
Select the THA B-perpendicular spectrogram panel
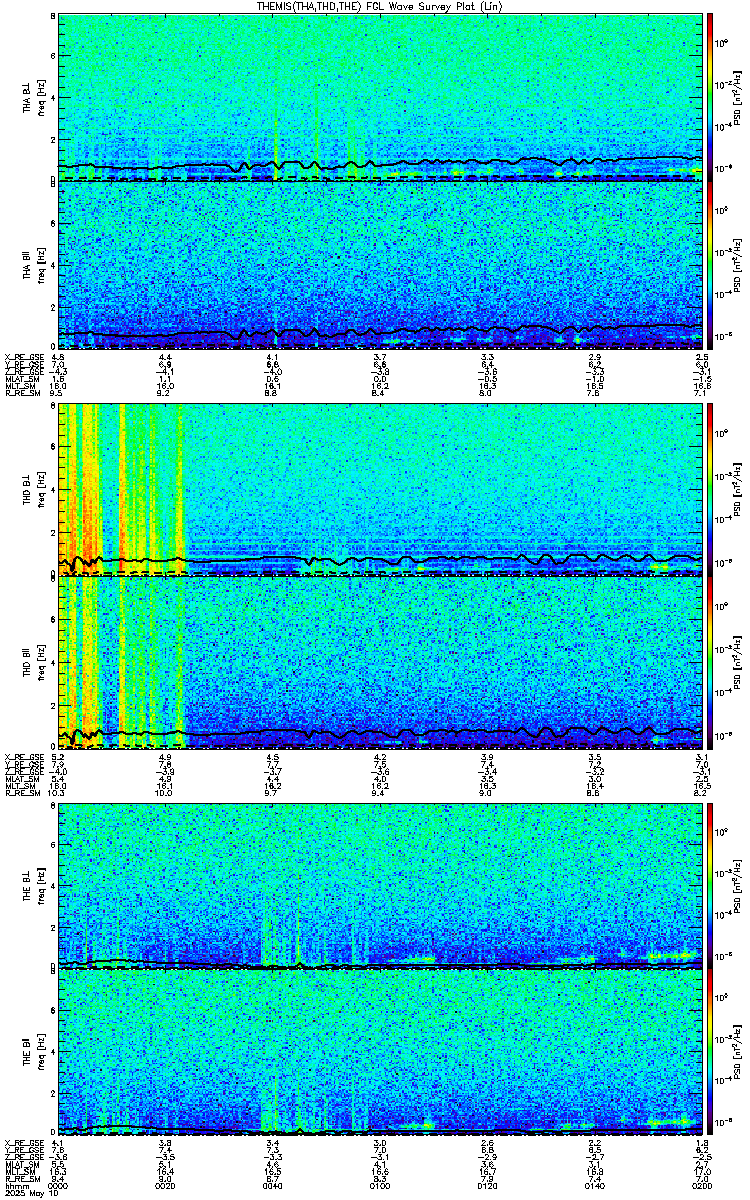[381, 97]
